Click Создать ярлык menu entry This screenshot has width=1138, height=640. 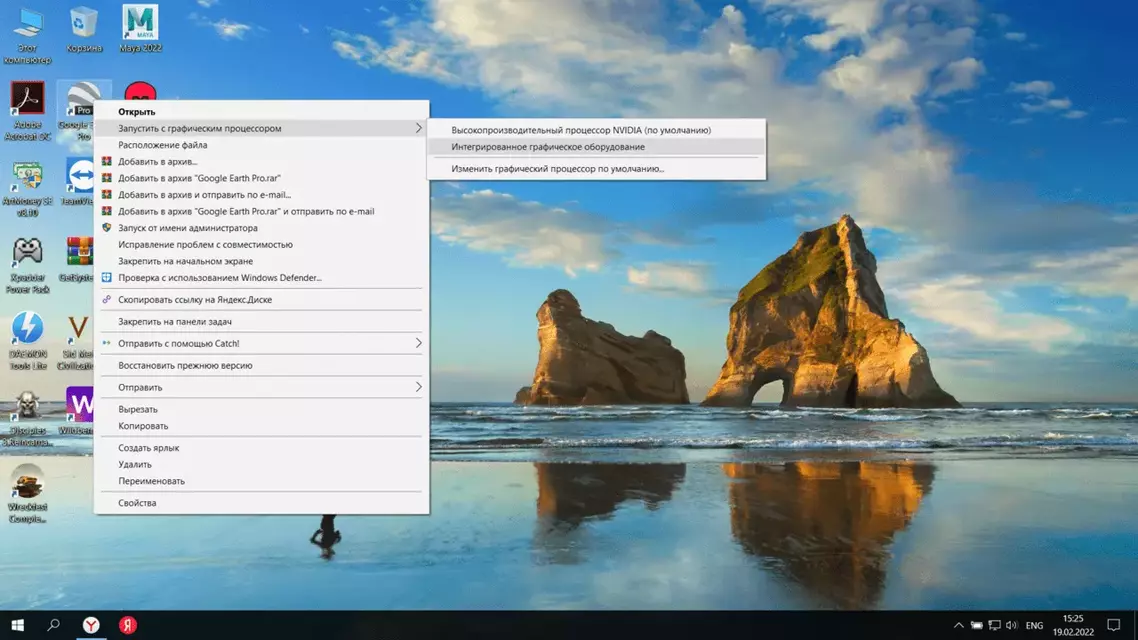(261, 448)
